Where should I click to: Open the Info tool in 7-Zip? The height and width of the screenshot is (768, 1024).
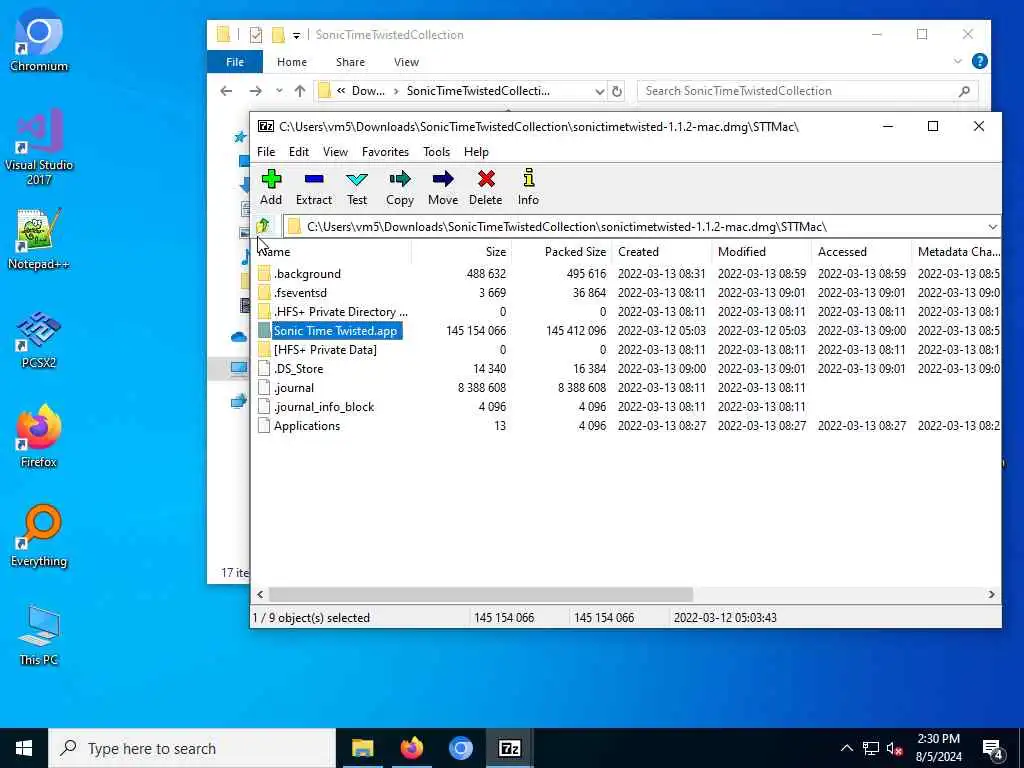pyautogui.click(x=528, y=179)
